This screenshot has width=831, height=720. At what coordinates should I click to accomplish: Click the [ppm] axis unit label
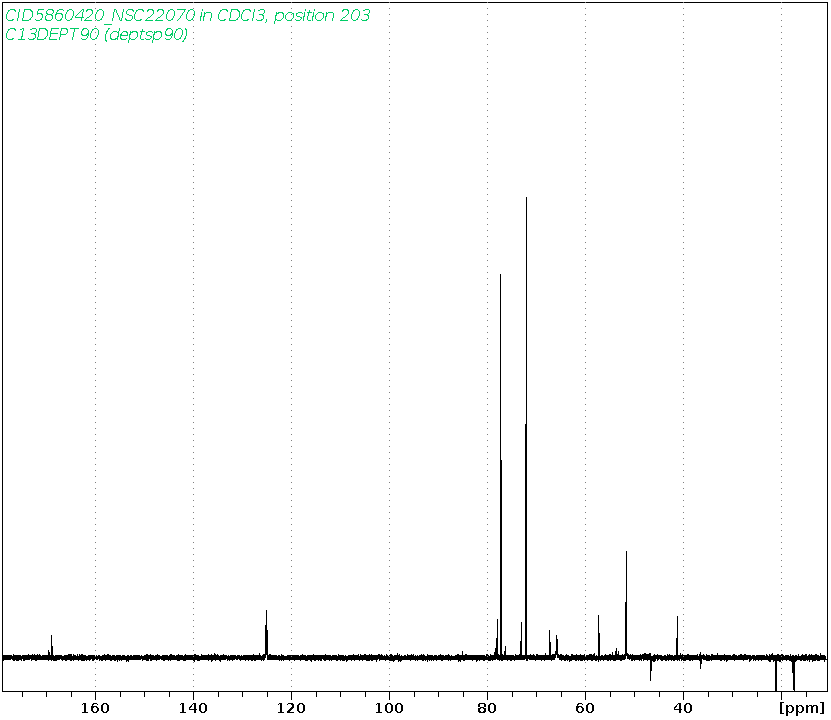(x=802, y=709)
